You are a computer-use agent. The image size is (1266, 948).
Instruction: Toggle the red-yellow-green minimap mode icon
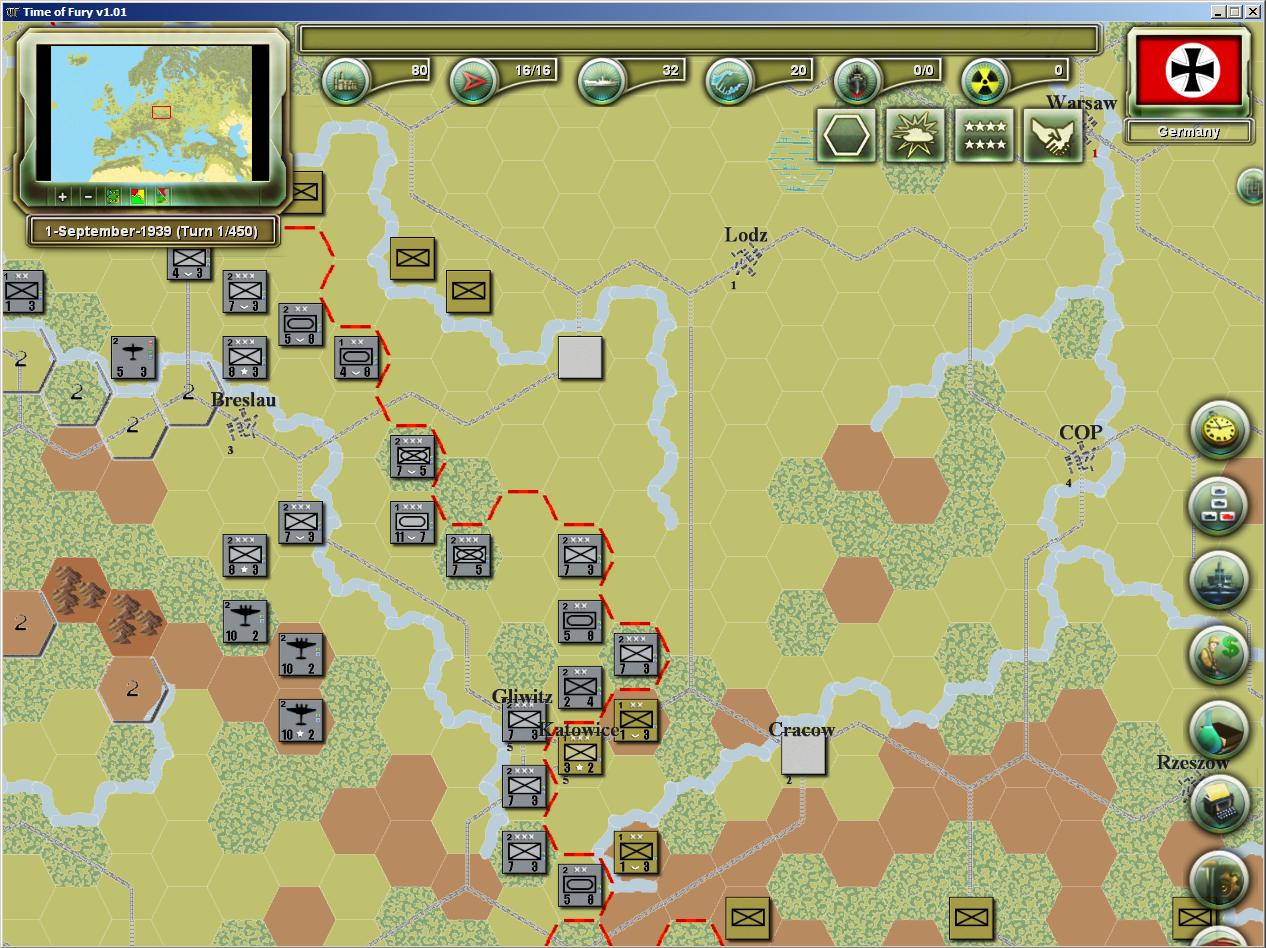click(137, 196)
